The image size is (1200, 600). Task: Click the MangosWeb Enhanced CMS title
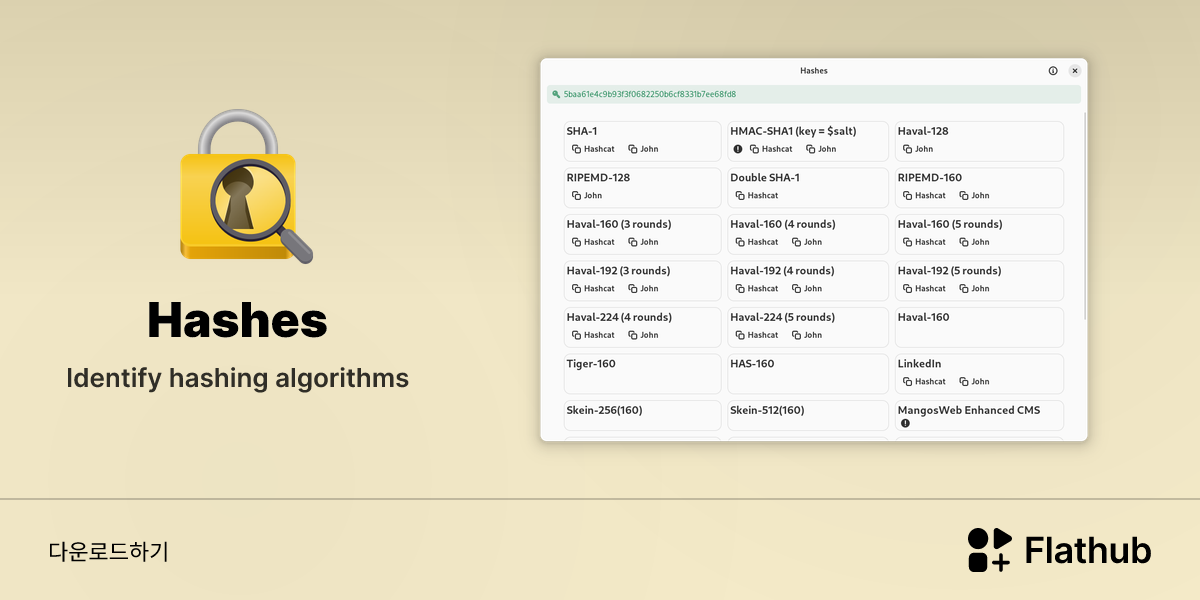coord(969,410)
